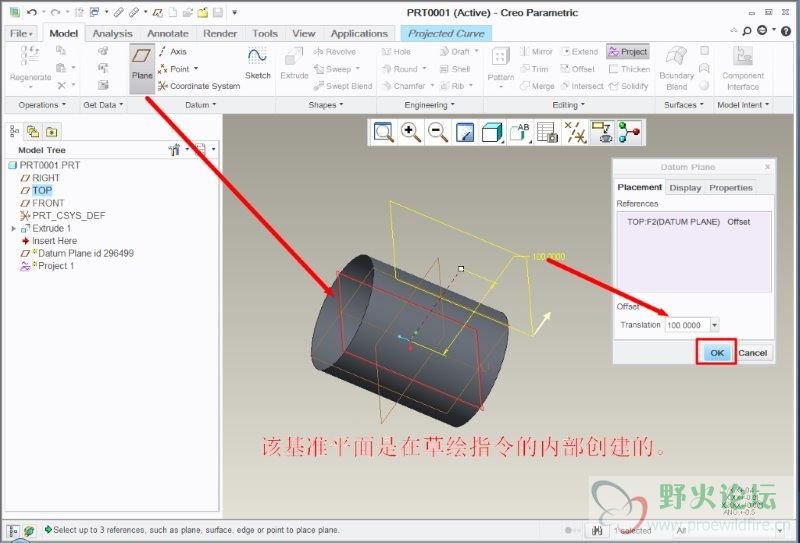The image size is (800, 543).
Task: Expand the Engineering group menu
Action: click(x=429, y=105)
